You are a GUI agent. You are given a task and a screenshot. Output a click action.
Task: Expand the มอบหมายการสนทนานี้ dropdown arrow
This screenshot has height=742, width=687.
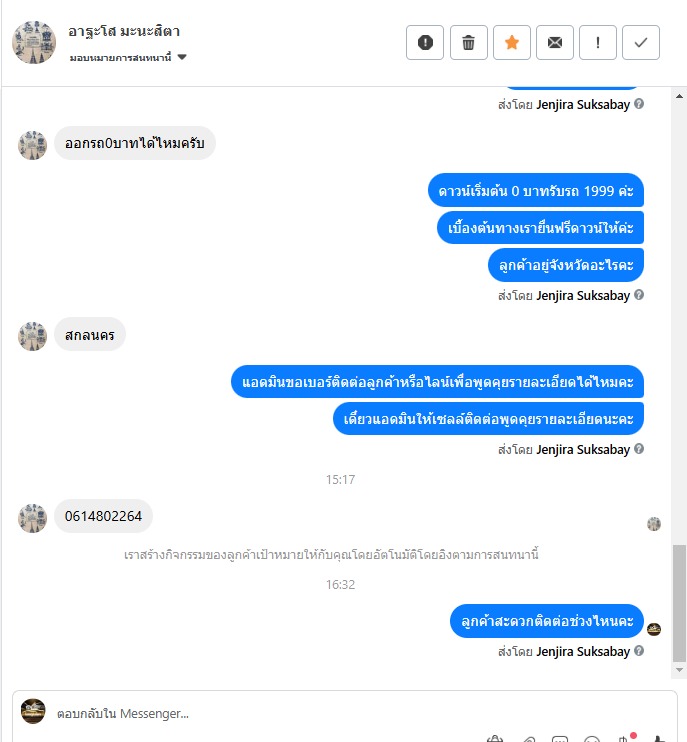pyautogui.click(x=182, y=57)
